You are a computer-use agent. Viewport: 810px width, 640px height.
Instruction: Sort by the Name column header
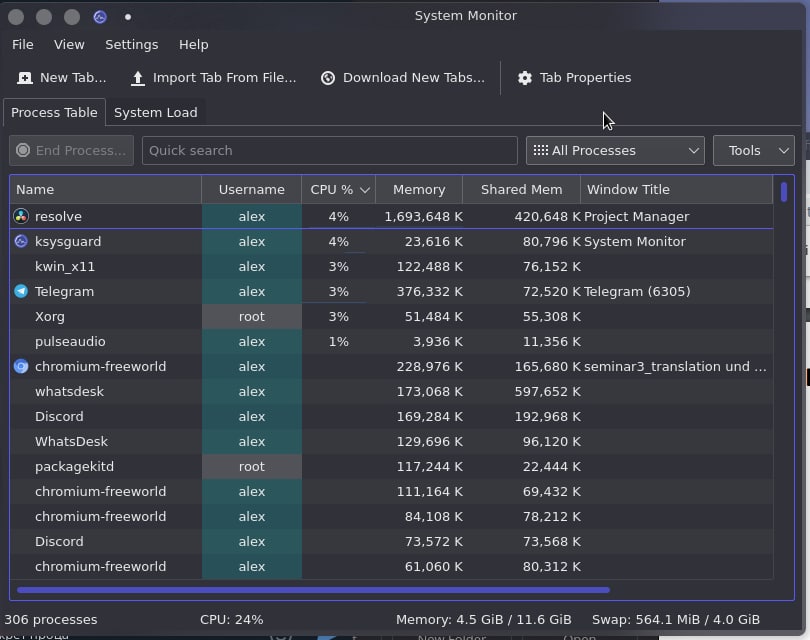(105, 190)
